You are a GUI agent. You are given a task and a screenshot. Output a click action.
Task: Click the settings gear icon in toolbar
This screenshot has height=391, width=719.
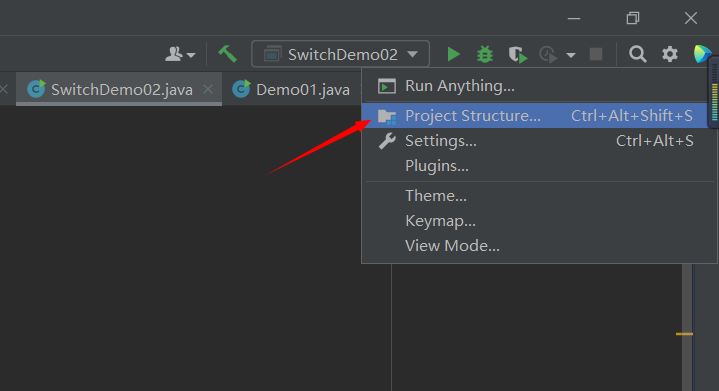(x=669, y=54)
